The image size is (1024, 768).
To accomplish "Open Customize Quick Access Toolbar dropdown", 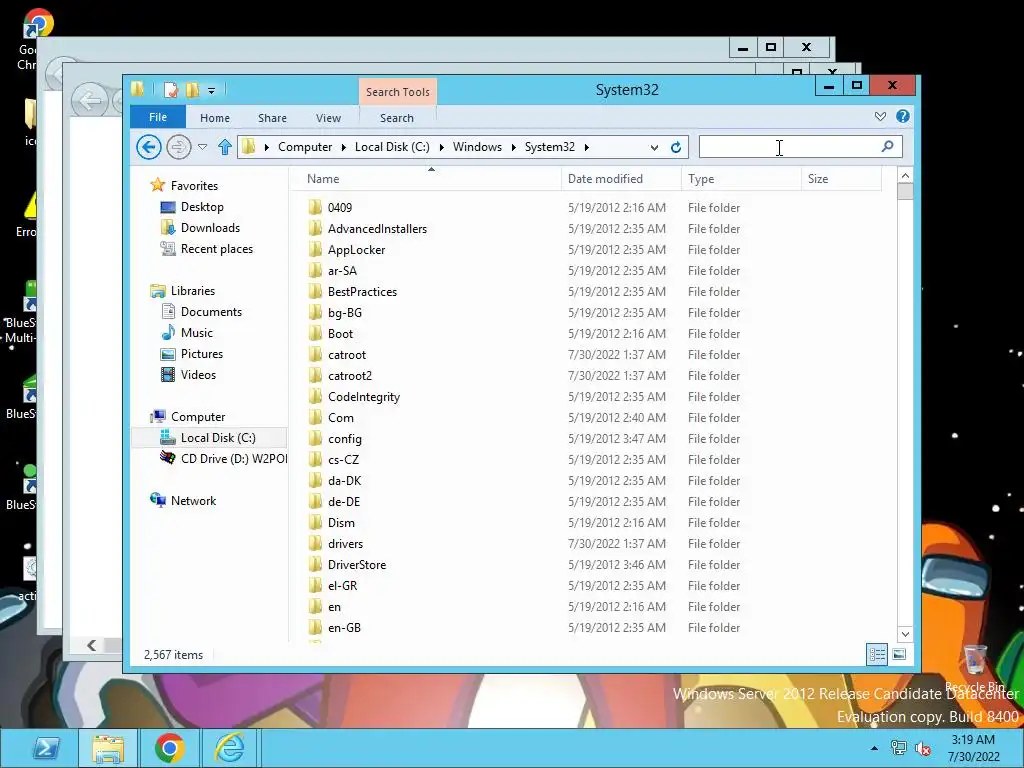I will pyautogui.click(x=212, y=91).
